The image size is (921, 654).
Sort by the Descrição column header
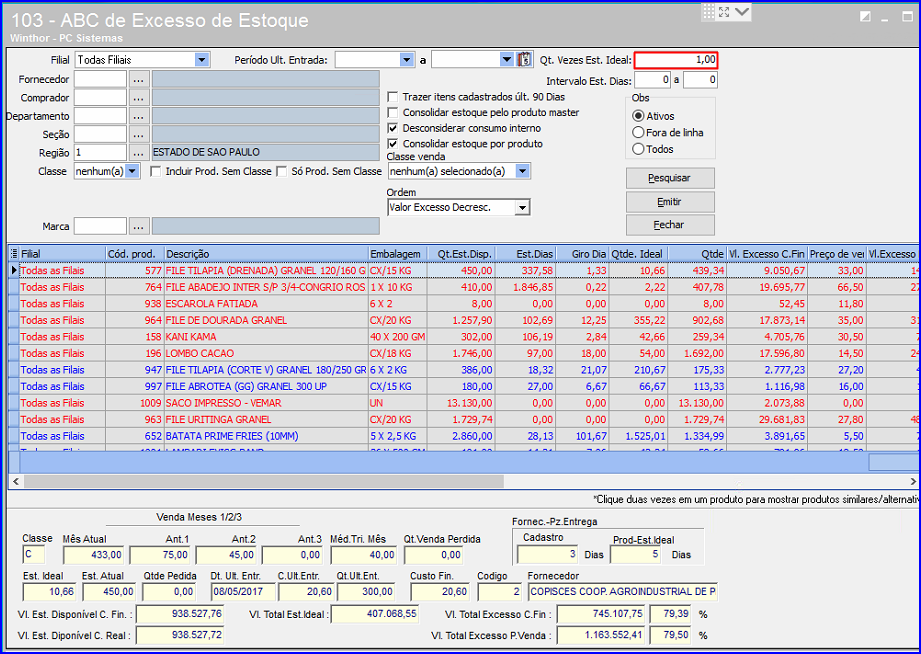[266, 254]
